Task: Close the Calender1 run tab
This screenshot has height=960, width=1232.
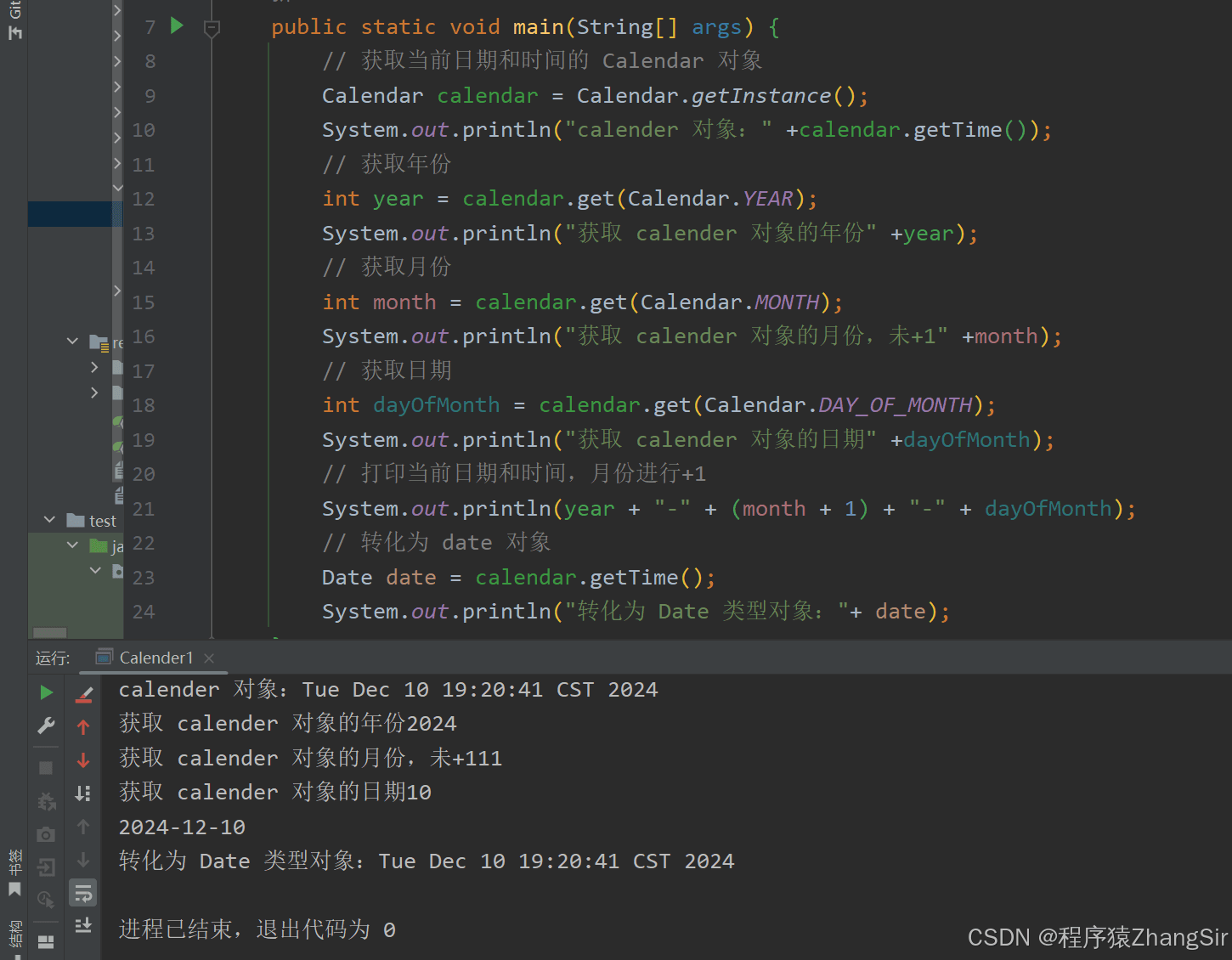Action: point(209,658)
